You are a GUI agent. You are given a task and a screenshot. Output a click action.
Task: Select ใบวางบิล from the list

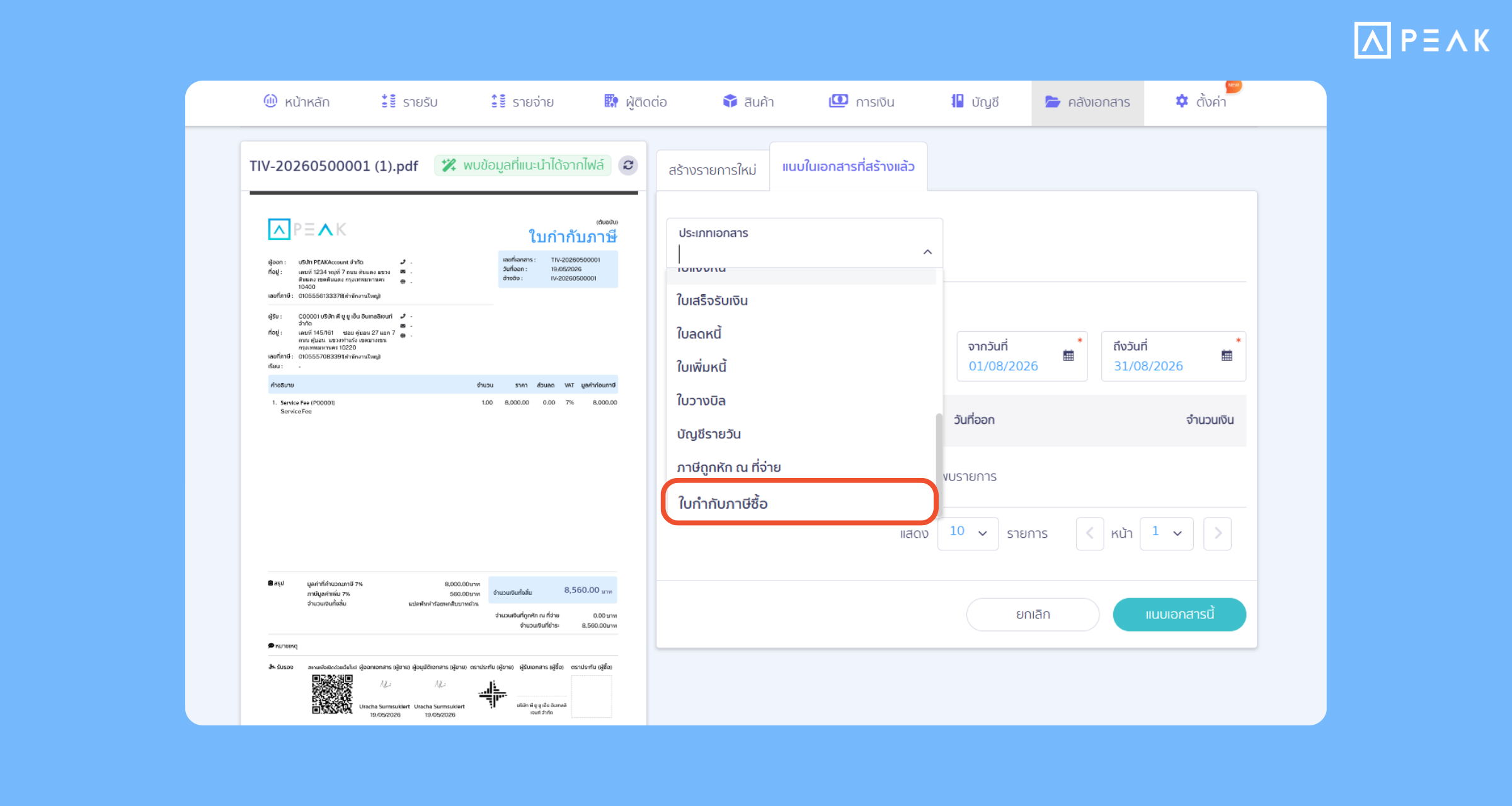pos(801,400)
